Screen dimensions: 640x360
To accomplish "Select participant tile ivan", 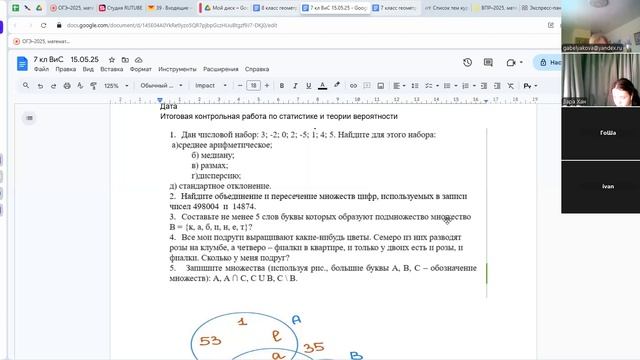I will pos(600,187).
